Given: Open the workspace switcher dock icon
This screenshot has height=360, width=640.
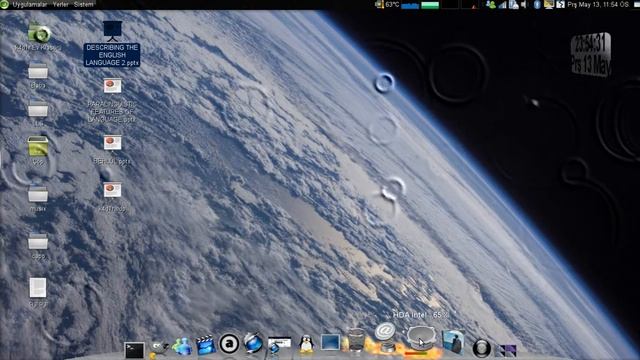Looking at the screenshot, I should click(506, 351).
